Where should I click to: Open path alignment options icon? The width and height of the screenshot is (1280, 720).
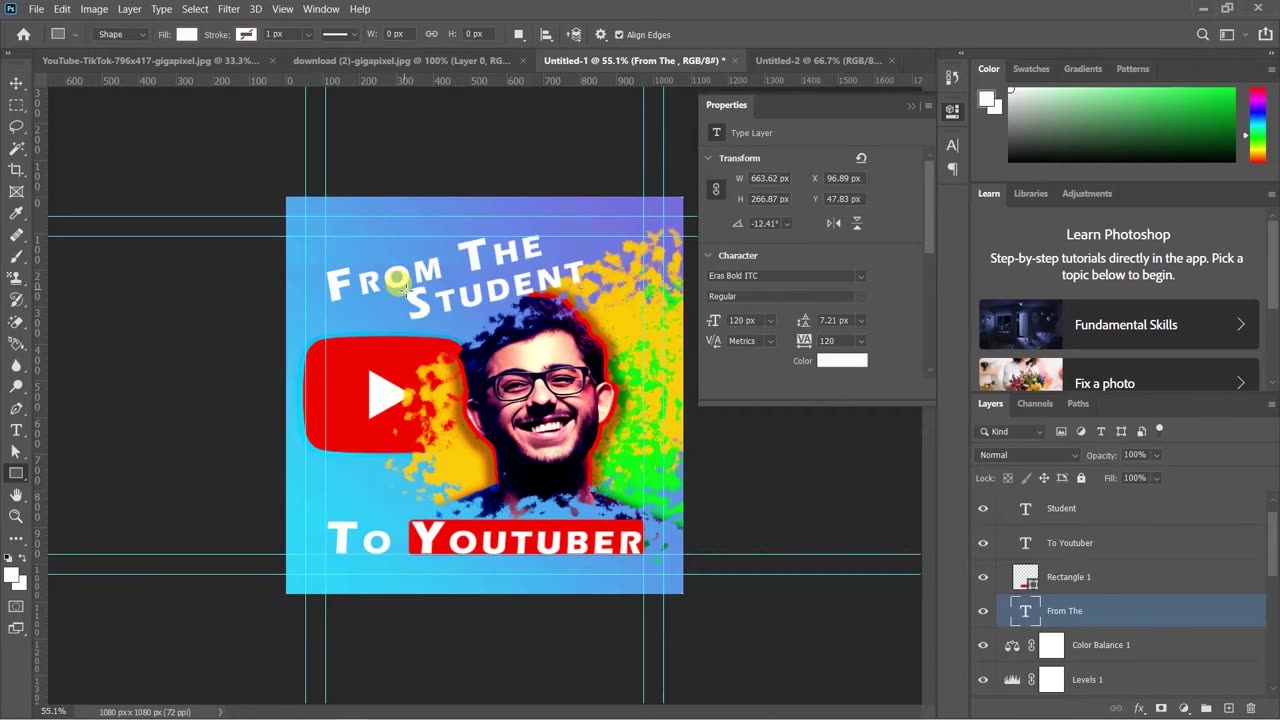(x=546, y=34)
